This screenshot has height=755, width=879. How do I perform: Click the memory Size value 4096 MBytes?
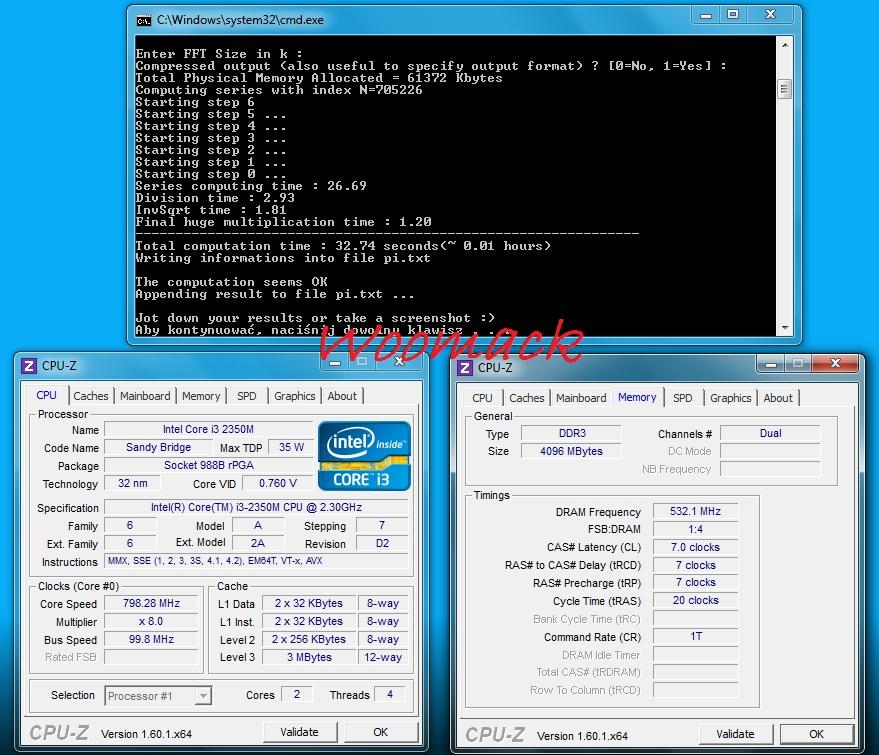[x=572, y=451]
